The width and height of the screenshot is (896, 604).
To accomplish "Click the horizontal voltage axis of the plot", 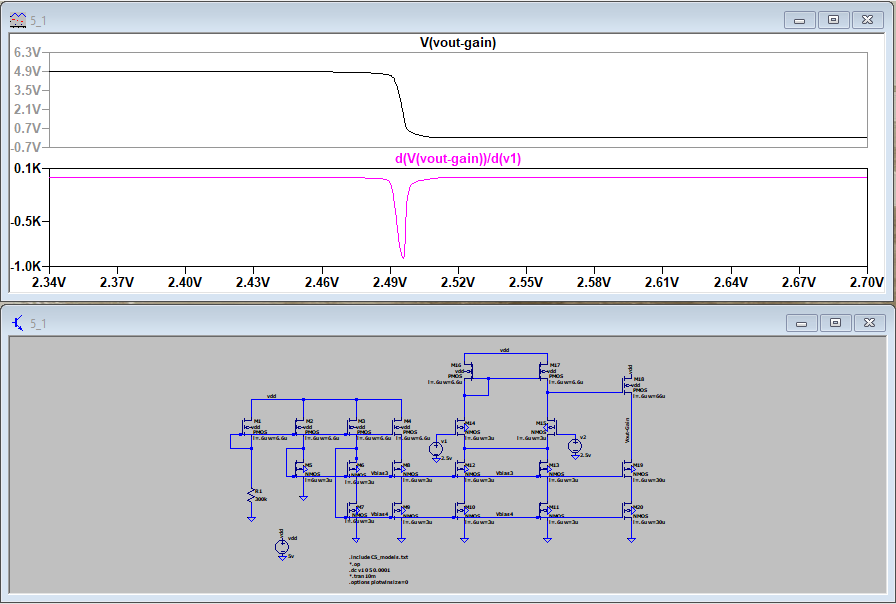I will pyautogui.click(x=457, y=283).
